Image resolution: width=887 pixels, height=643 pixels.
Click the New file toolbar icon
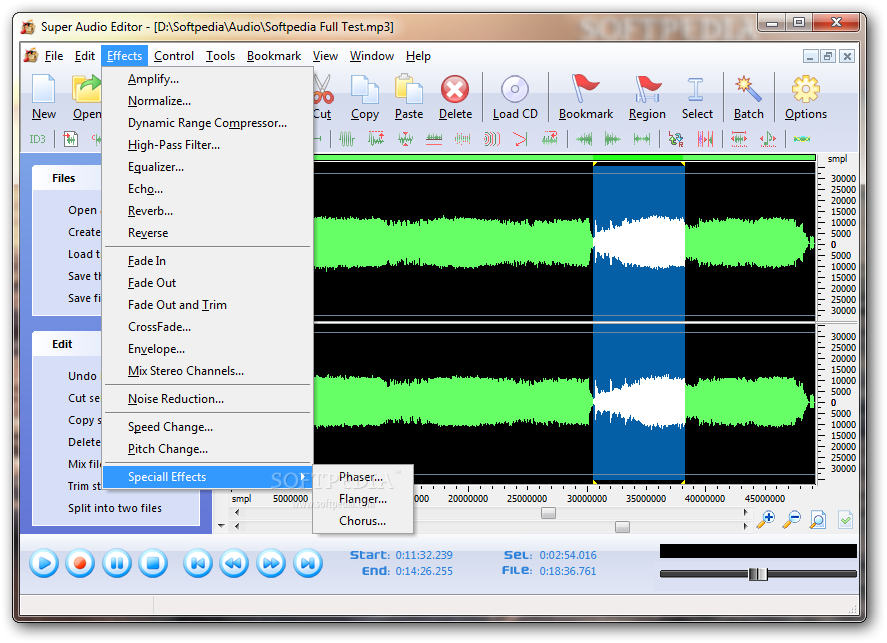44,89
